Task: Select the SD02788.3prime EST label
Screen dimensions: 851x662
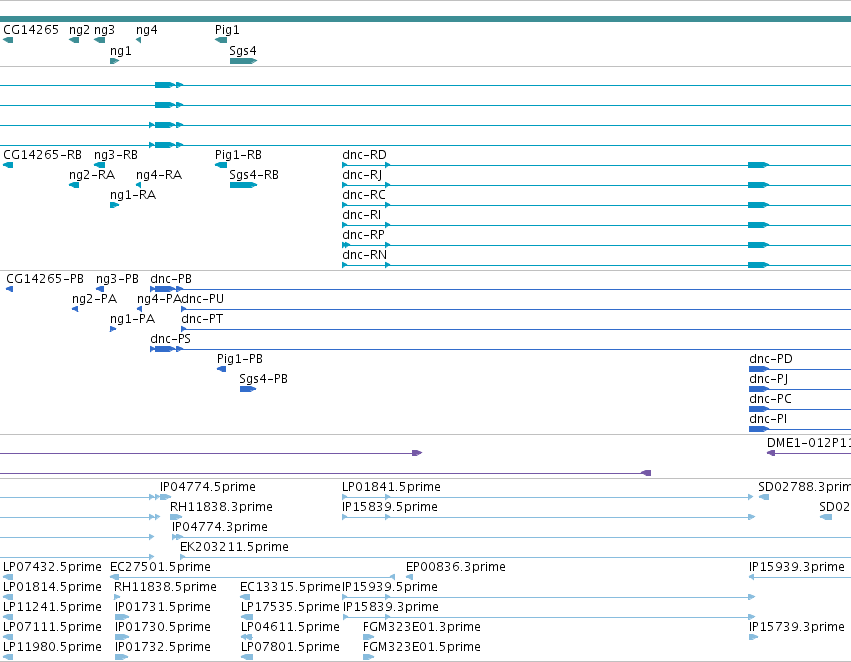Action: [x=804, y=487]
